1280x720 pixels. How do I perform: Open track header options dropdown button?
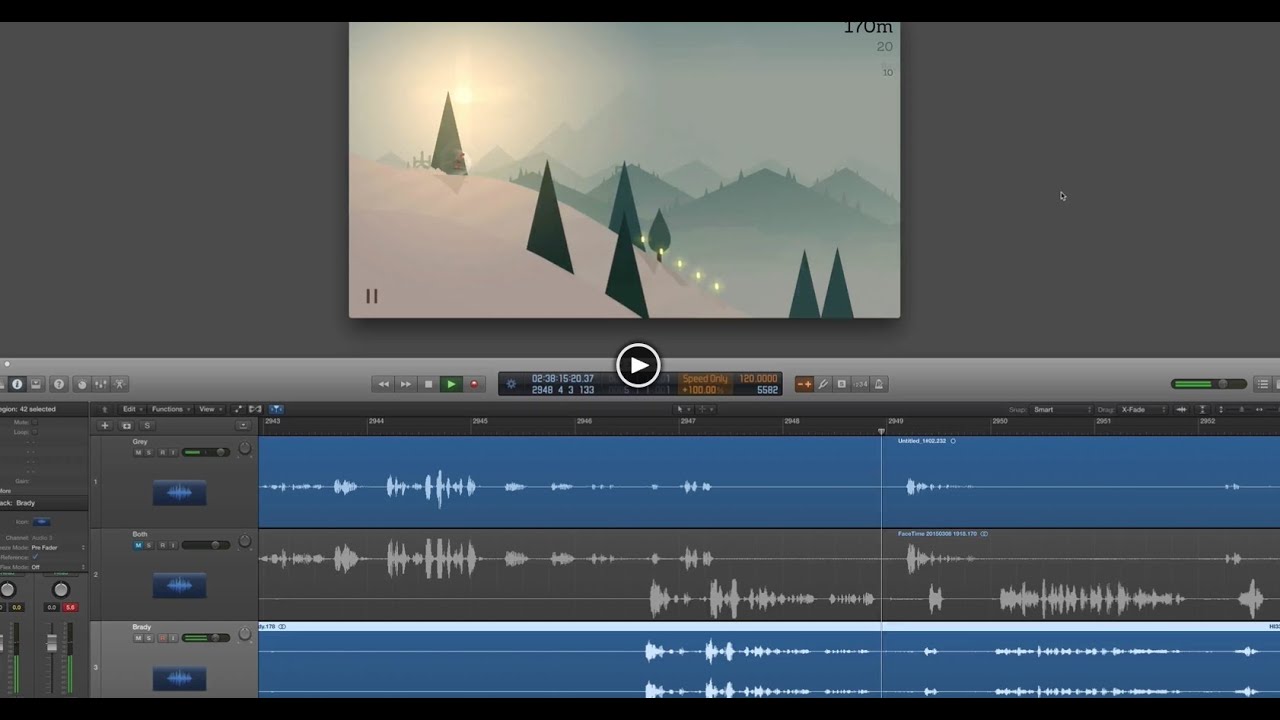(243, 426)
